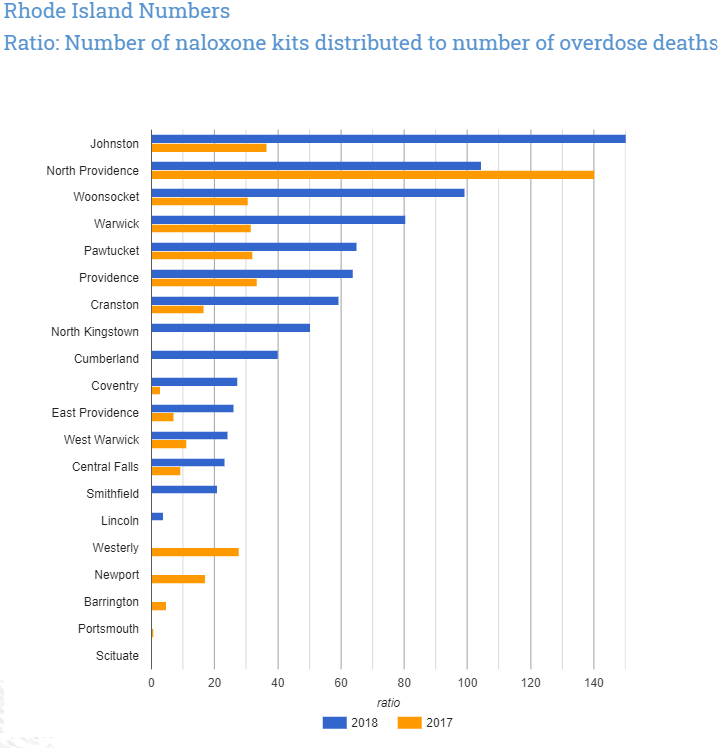Click the '2017' legend label

coord(439,723)
